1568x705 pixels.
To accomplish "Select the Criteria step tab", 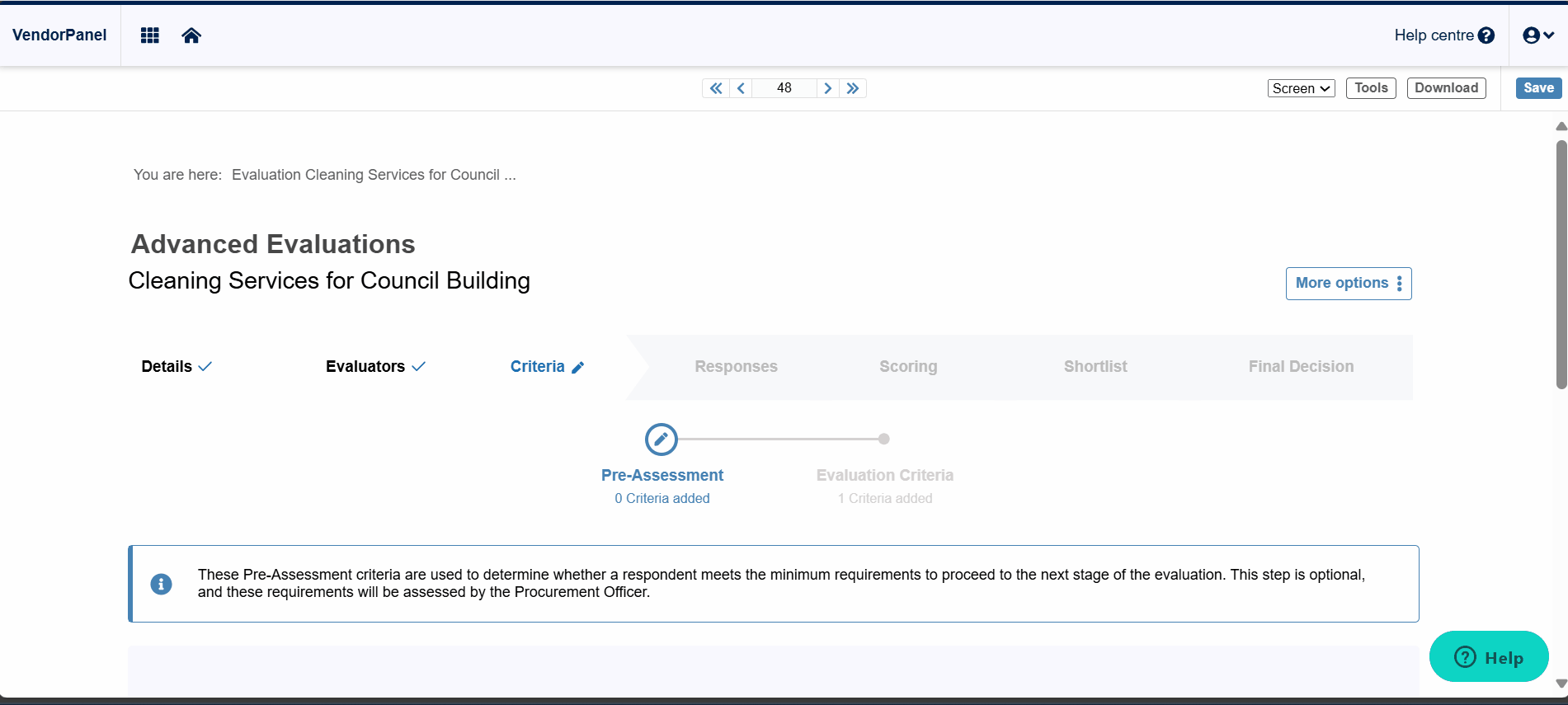I will (547, 367).
